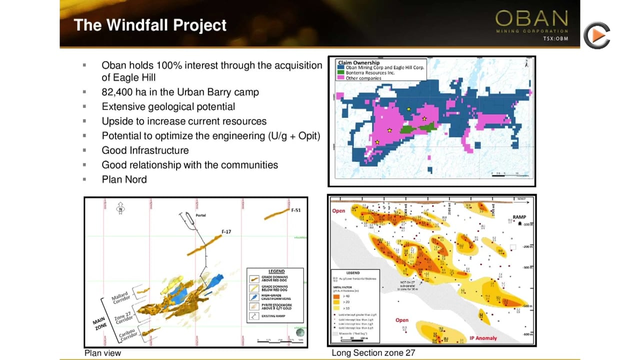Click the 'Portal' label in plan view
Image resolution: width=640 pixels, height=360 pixels.
(200, 215)
